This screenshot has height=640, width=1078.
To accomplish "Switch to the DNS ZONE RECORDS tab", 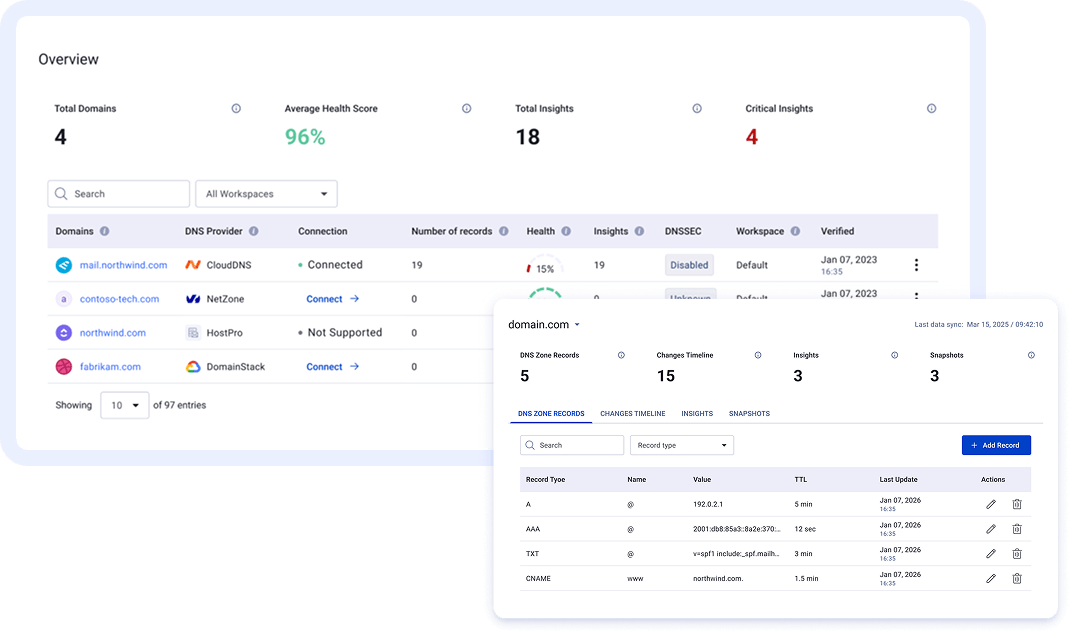I will (551, 414).
